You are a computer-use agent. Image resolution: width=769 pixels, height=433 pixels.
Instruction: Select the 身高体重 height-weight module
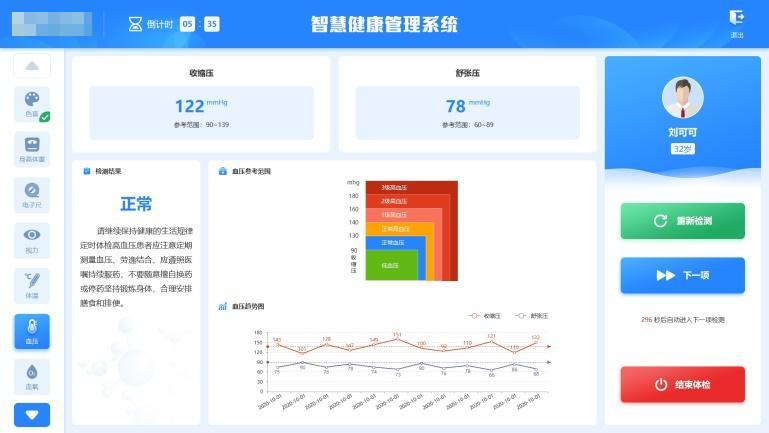(x=31, y=149)
